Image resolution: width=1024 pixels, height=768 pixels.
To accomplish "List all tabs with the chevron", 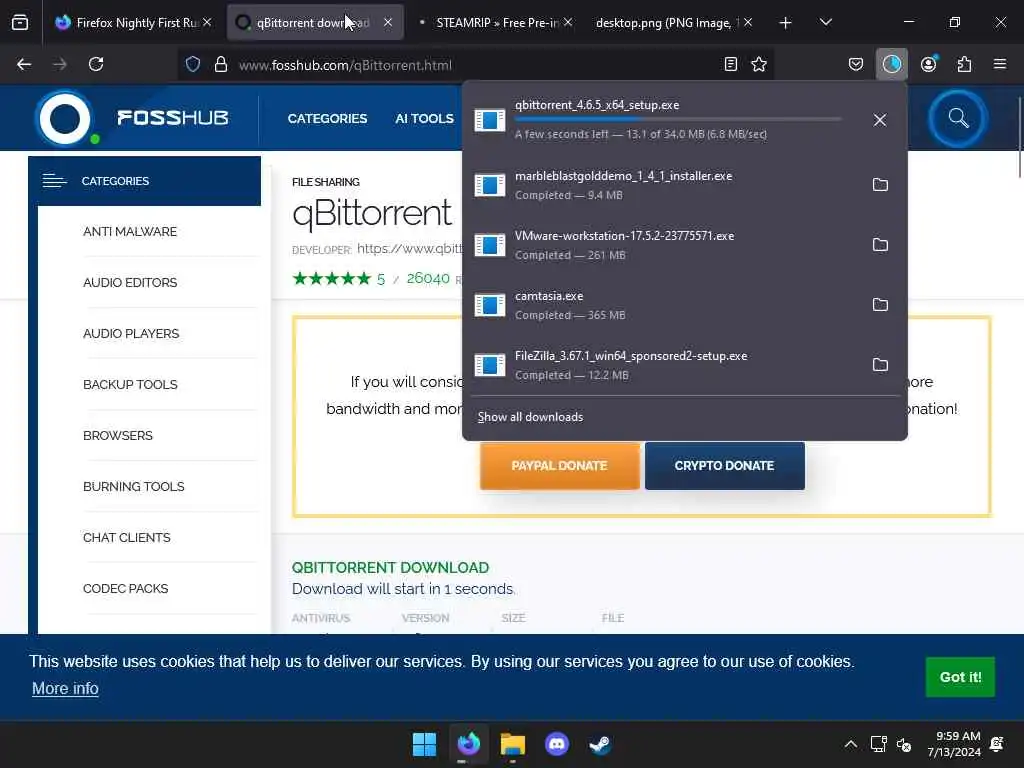I will click(x=825, y=22).
